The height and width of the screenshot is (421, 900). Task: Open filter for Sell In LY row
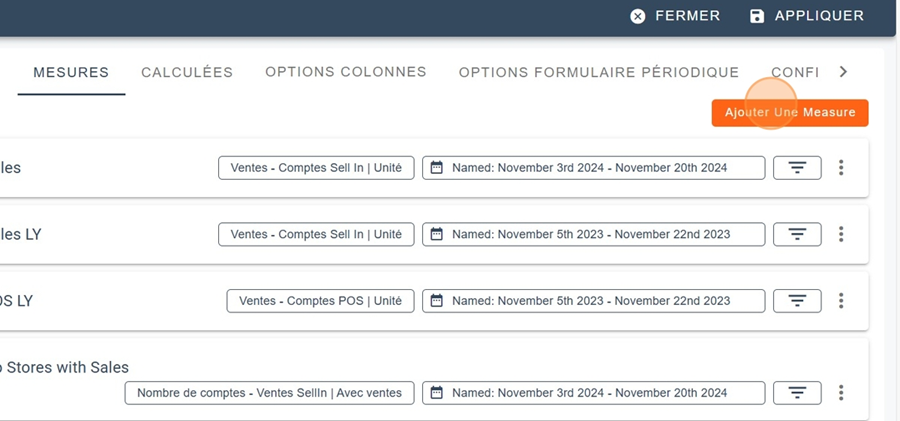pos(797,235)
